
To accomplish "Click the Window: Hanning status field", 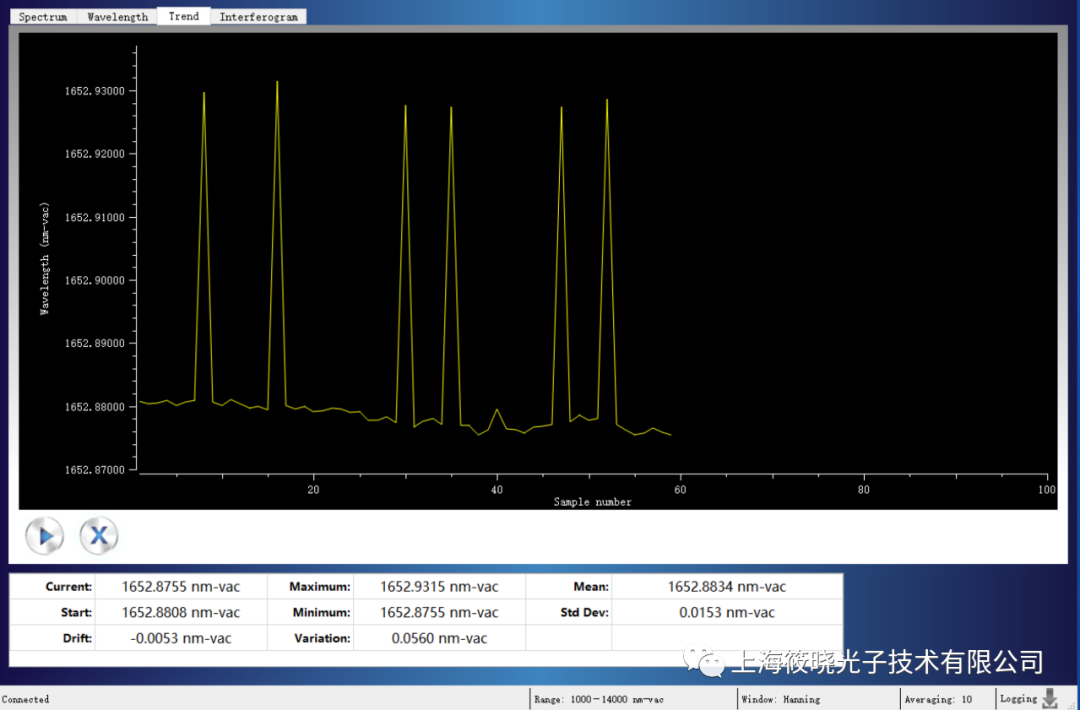I will 781,699.
